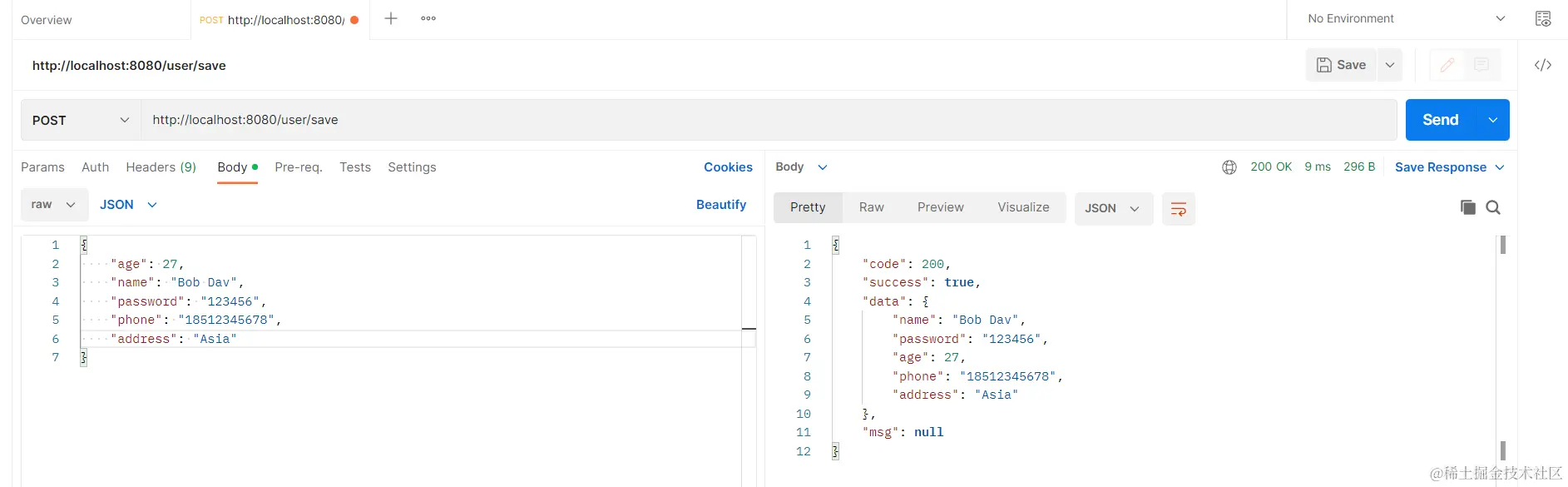Click the request URL input field
The width and height of the screenshot is (1568, 487).
point(765,120)
